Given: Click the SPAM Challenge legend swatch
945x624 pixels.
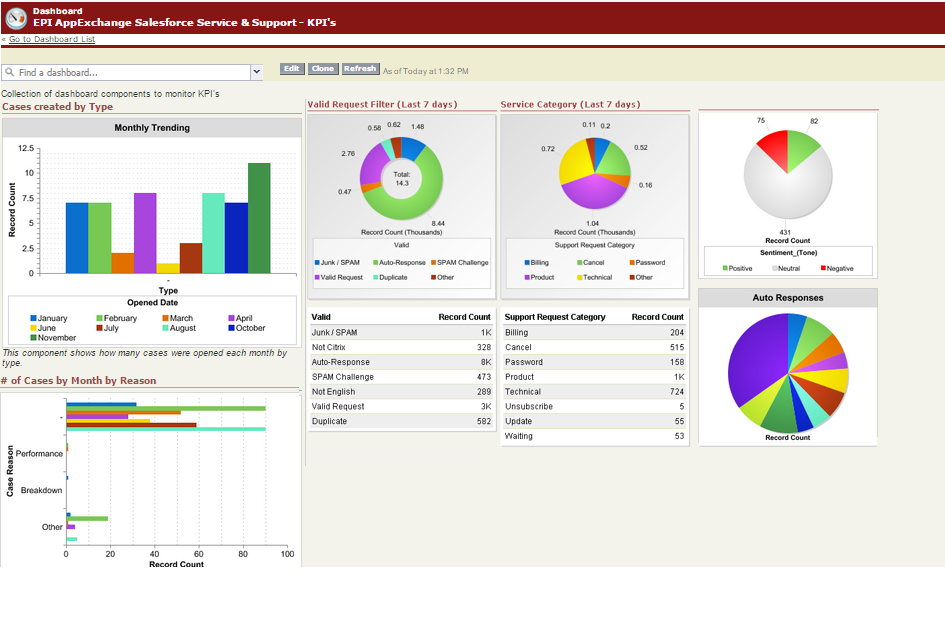Looking at the screenshot, I should [433, 263].
